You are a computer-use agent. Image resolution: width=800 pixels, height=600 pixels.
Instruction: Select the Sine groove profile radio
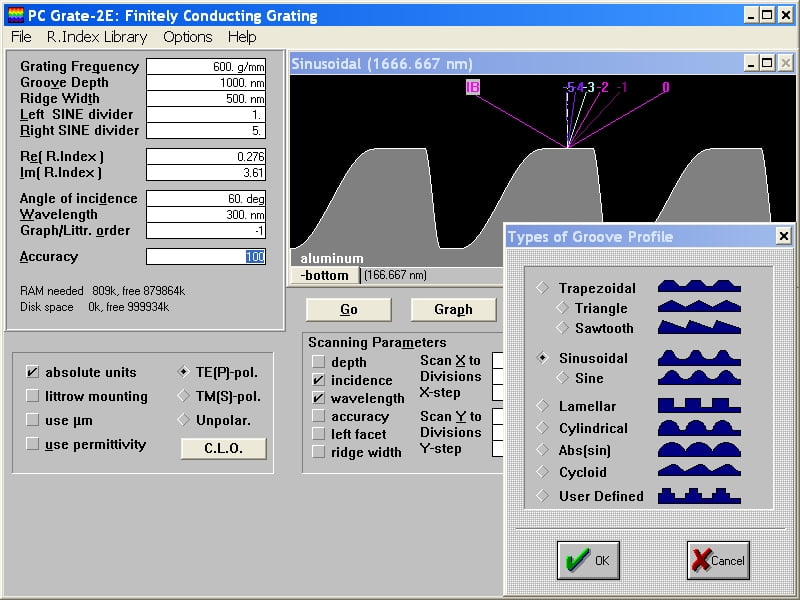coord(562,378)
